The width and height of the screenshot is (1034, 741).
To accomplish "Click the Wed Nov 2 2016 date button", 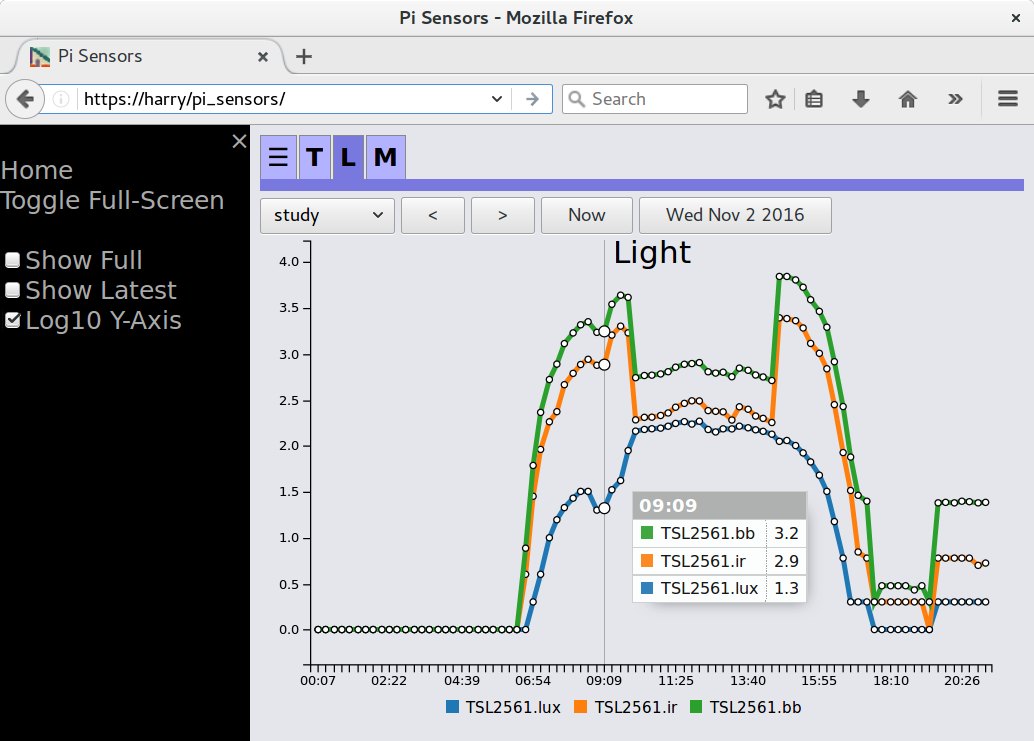I will (x=735, y=216).
